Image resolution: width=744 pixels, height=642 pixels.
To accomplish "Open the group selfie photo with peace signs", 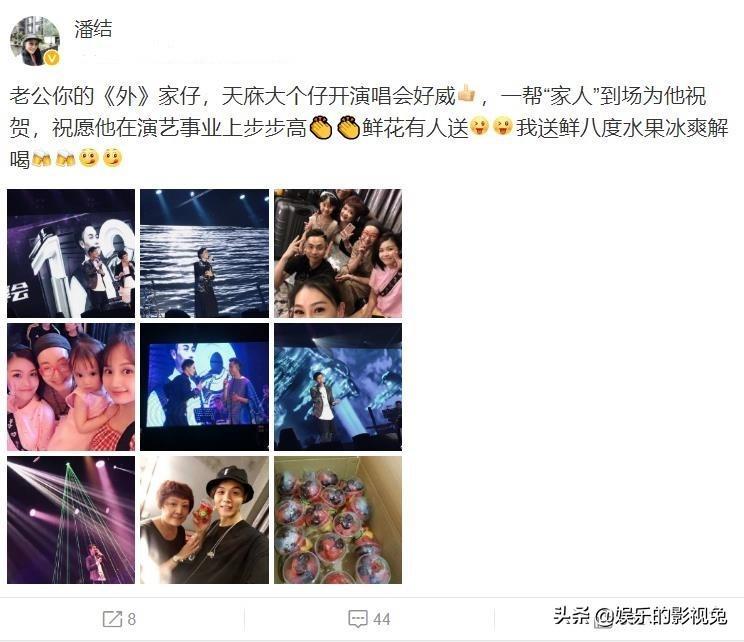I will pos(338,253).
